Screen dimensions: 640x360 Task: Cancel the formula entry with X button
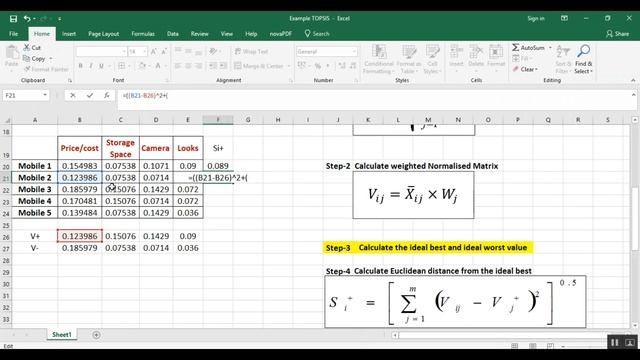coord(73,96)
